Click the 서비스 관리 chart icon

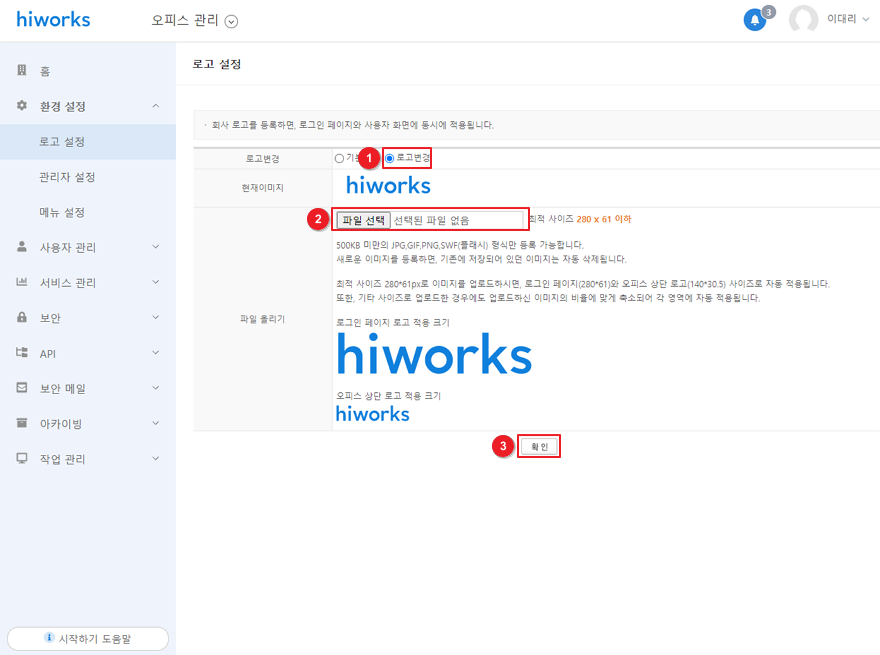coord(22,282)
